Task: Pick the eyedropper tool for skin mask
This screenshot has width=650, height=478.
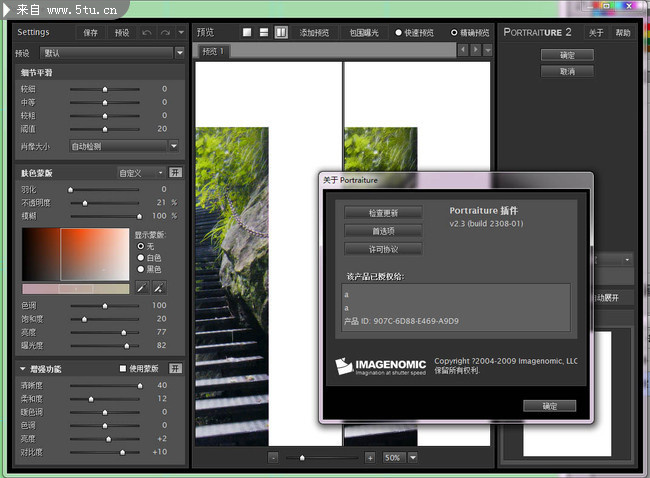Action: pyautogui.click(x=141, y=288)
